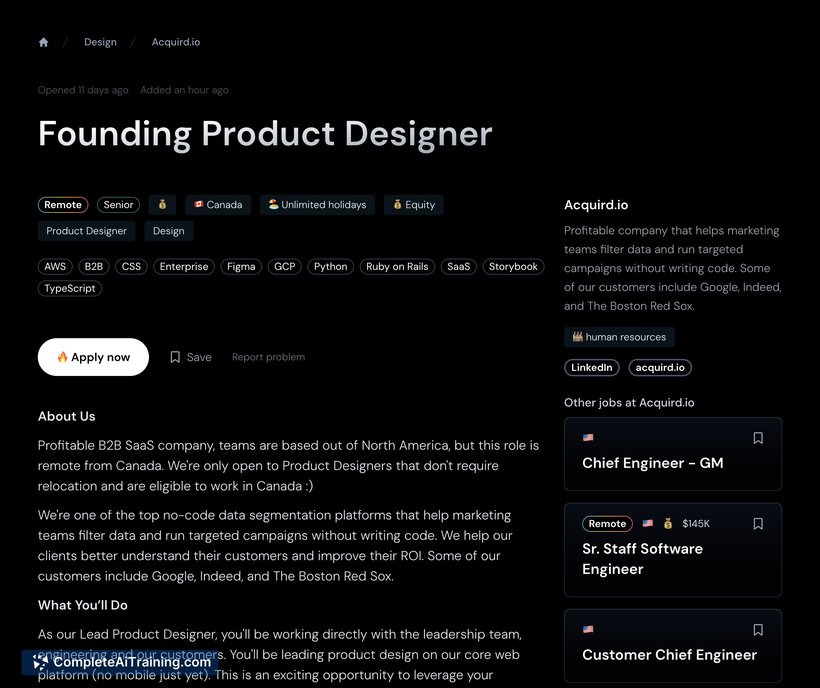This screenshot has width=820, height=688.
Task: Click Remote tag on Sr. Staff job card
Action: click(x=607, y=524)
